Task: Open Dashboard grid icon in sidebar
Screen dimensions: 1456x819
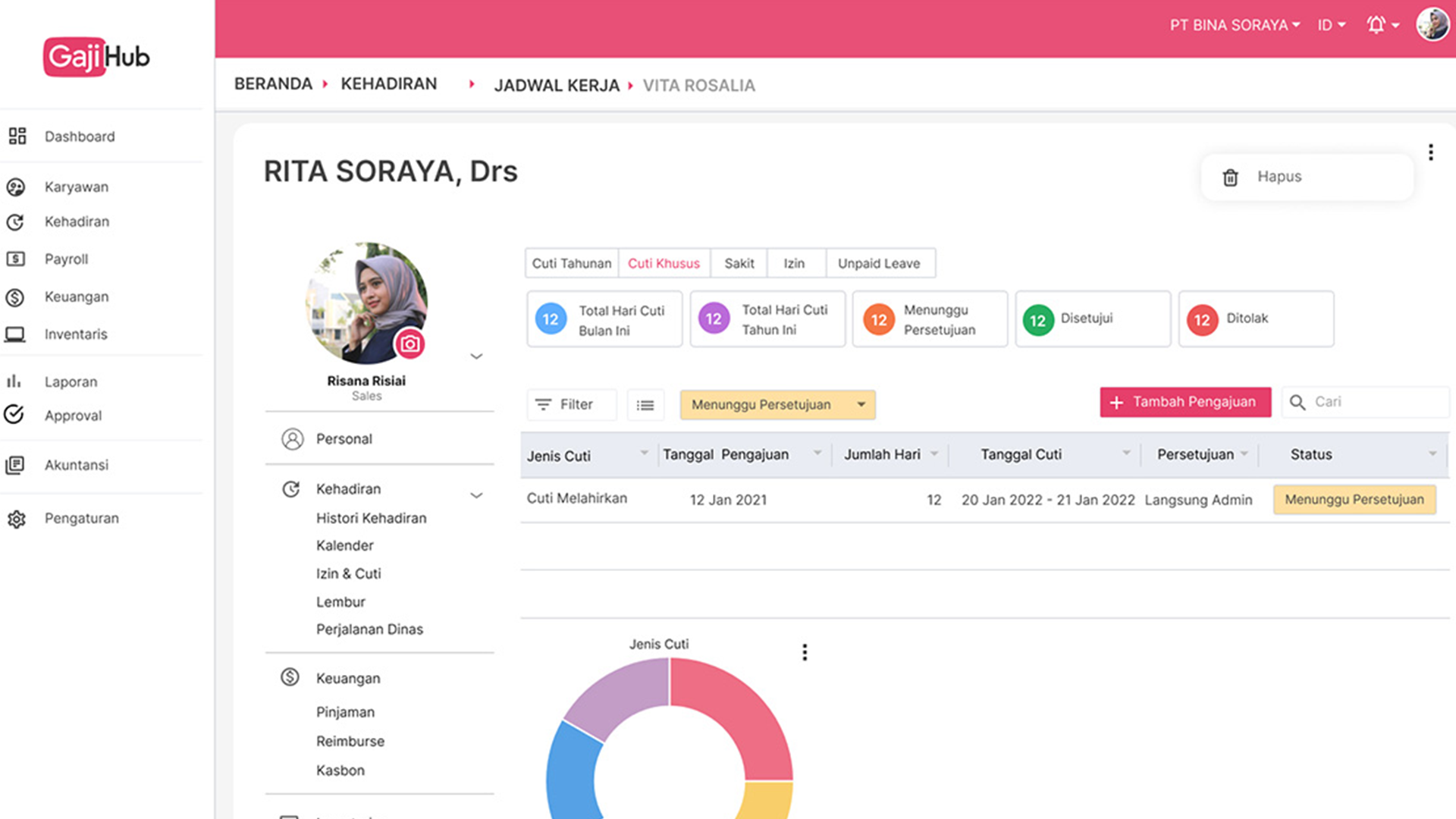Action: pyautogui.click(x=17, y=136)
